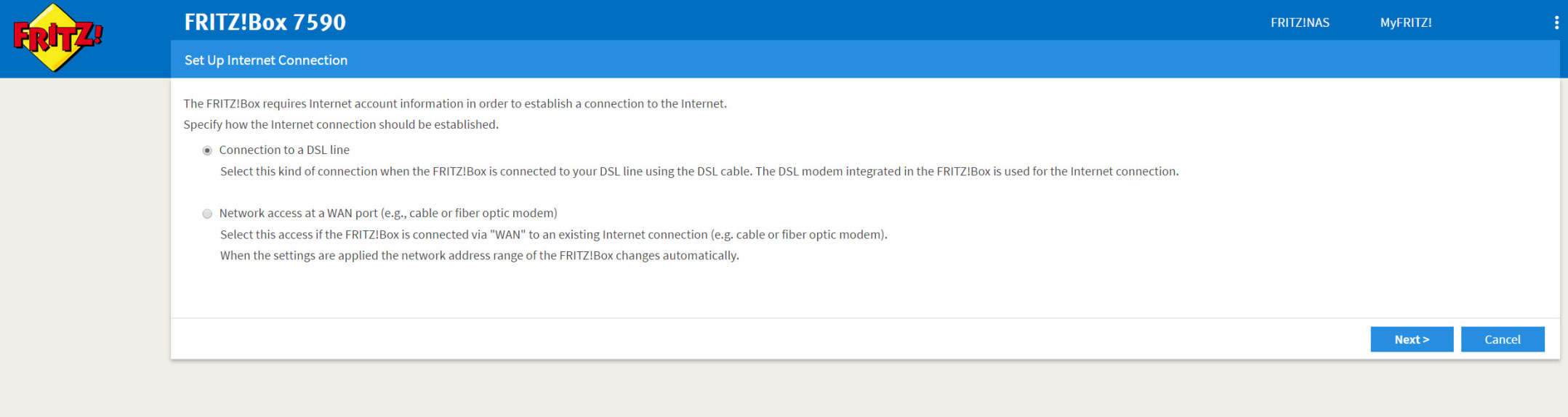This screenshot has height=417, width=1568.
Task: Click the "Connection to a DSL line" label
Action: click(x=284, y=150)
